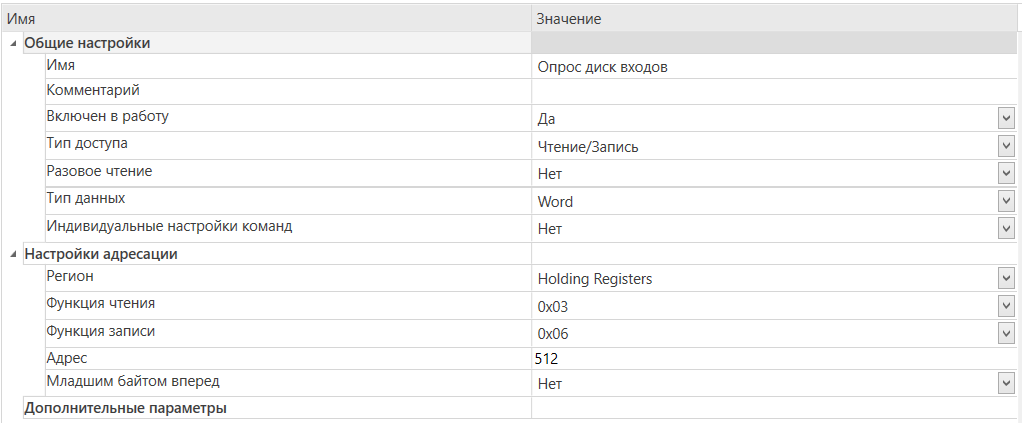Image resolution: width=1022 pixels, height=423 pixels.
Task: Open the Разовое чтение dropdown
Action: coord(1006,173)
